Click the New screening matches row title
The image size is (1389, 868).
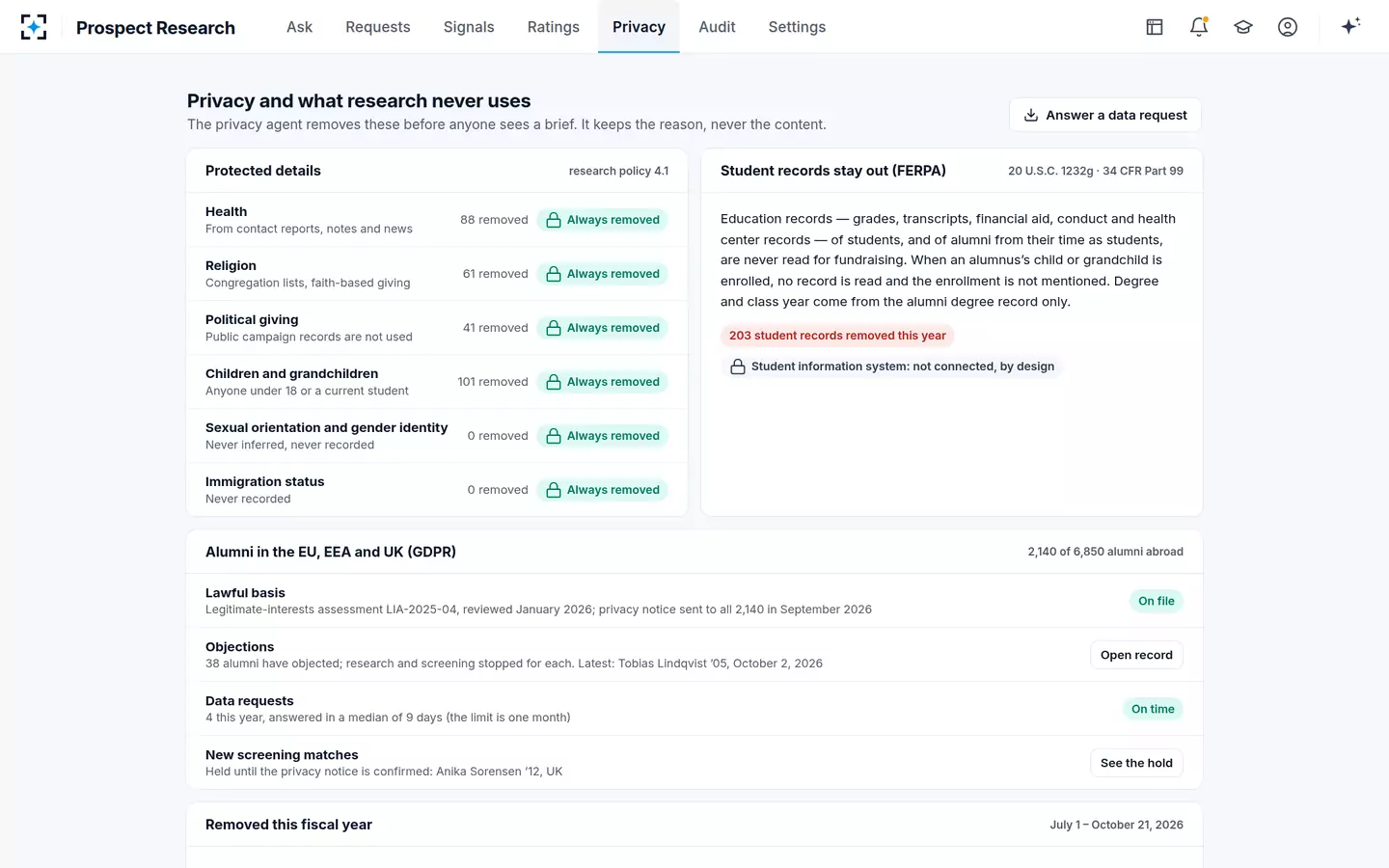[282, 755]
